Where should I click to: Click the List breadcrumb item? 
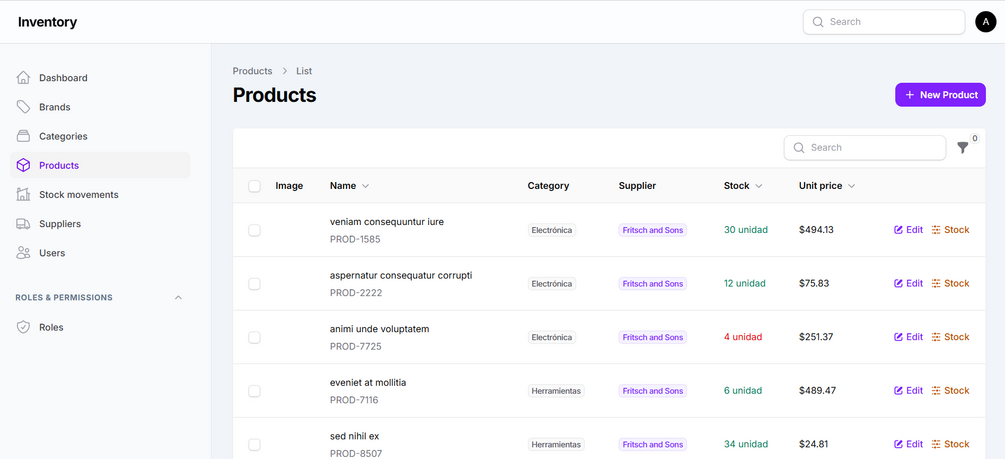304,71
